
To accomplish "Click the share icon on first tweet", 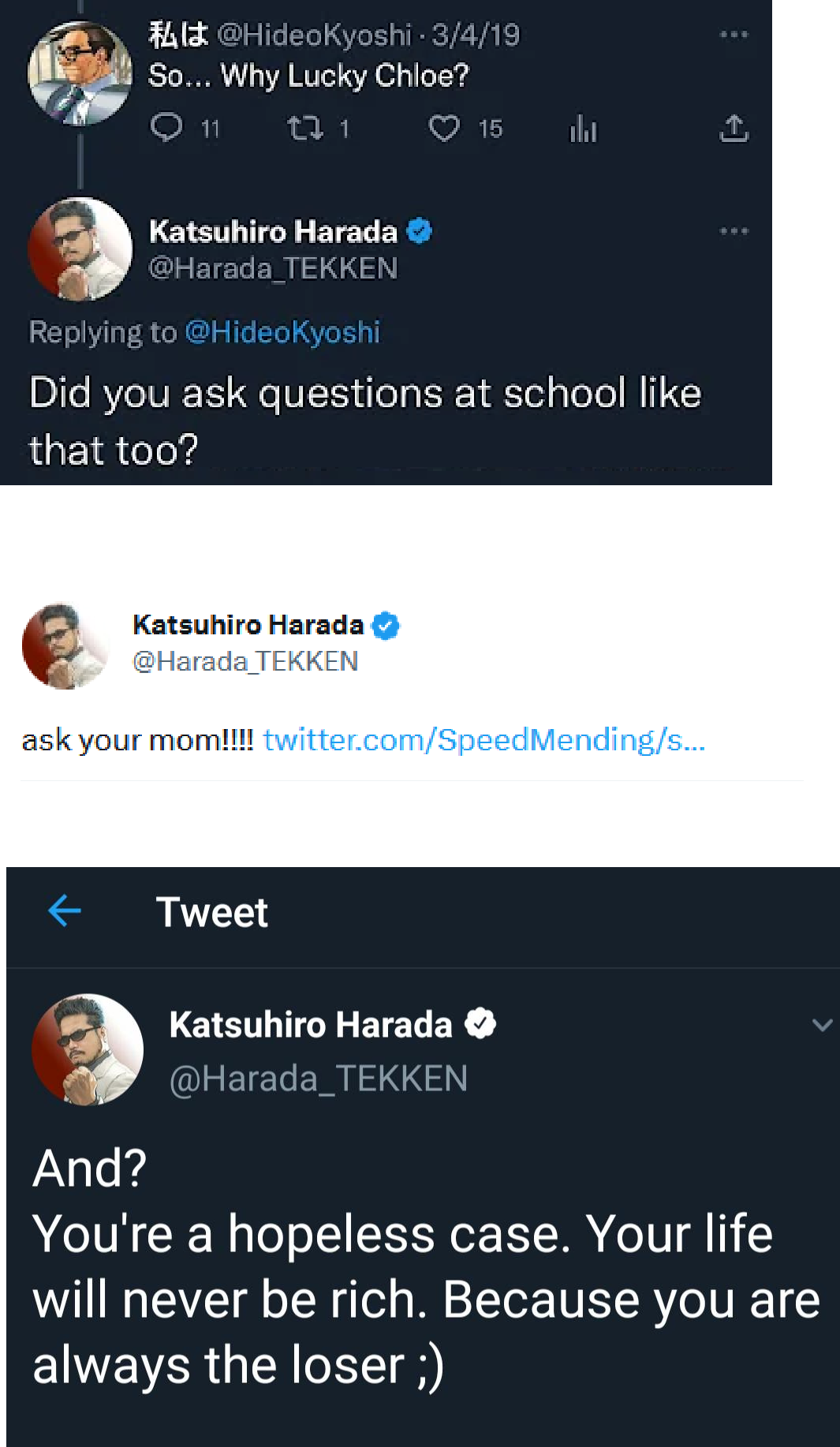I will [x=734, y=128].
